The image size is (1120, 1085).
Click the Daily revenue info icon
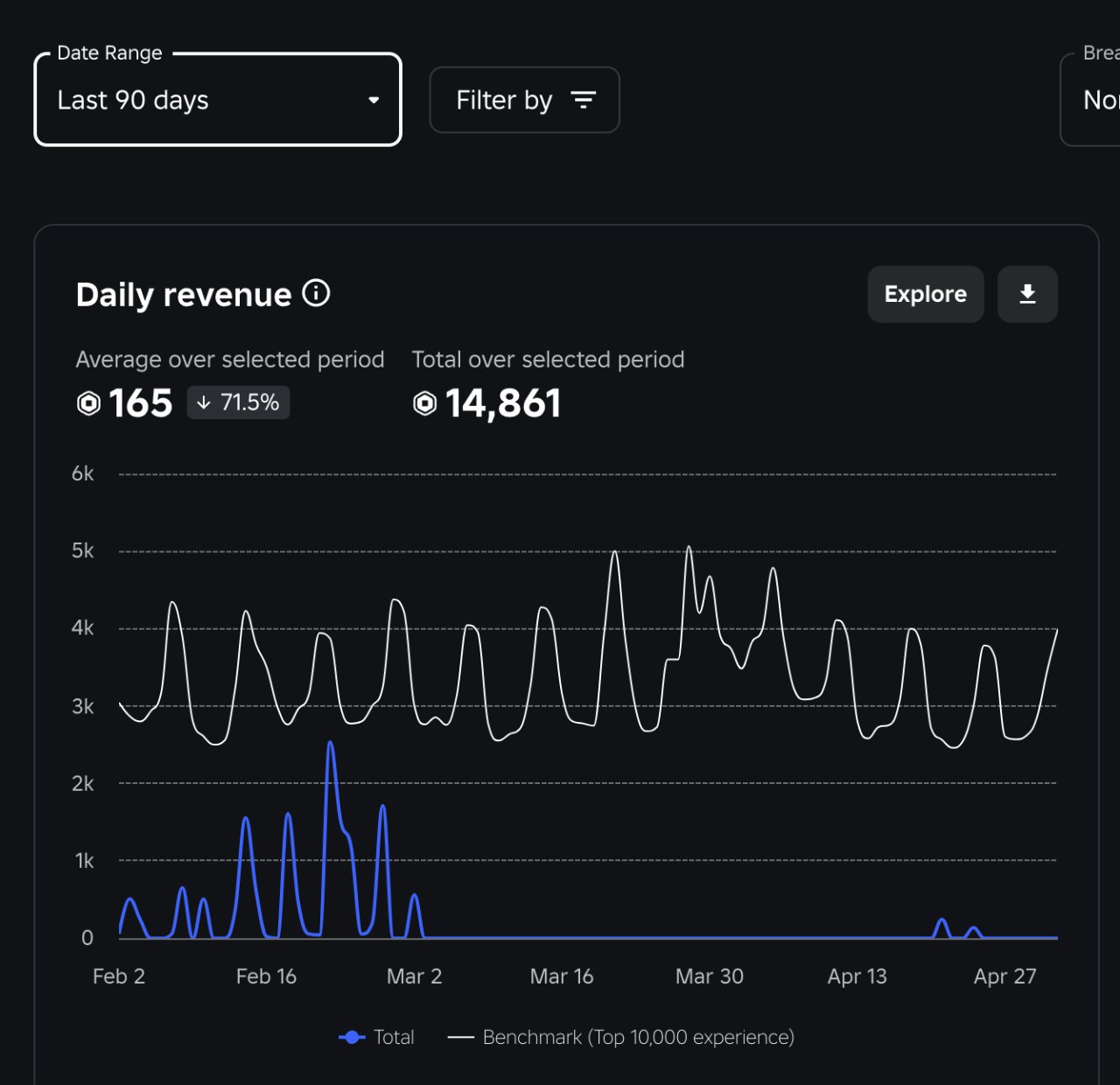click(x=316, y=293)
